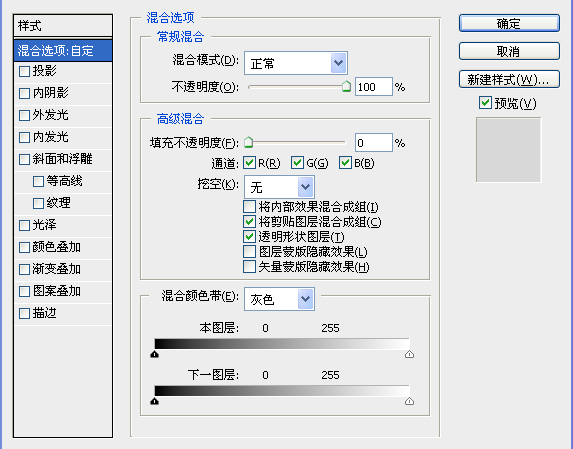
Task: Toggle the 内阴影 inner shadow checkbox
Action: pyautogui.click(x=24, y=93)
